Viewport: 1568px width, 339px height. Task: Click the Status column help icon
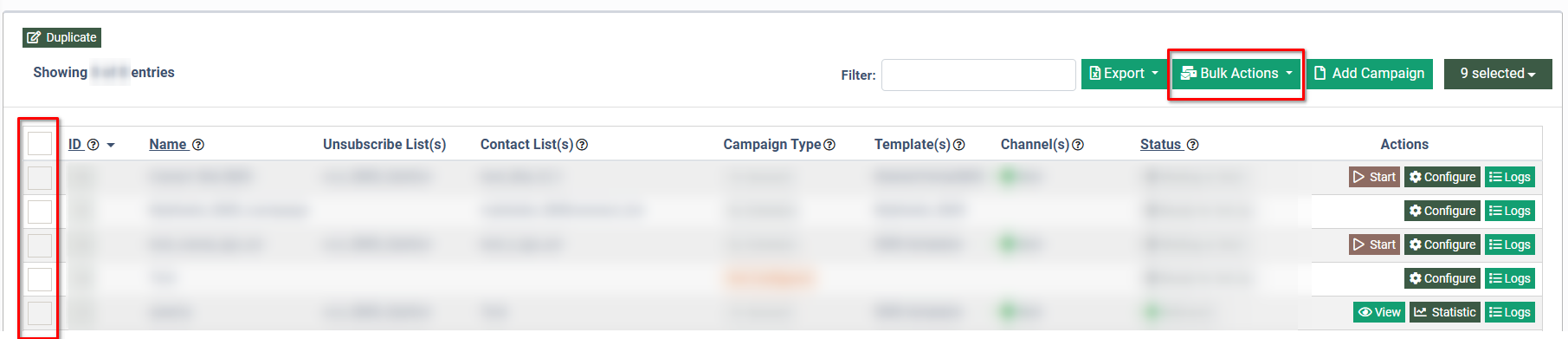click(1192, 145)
